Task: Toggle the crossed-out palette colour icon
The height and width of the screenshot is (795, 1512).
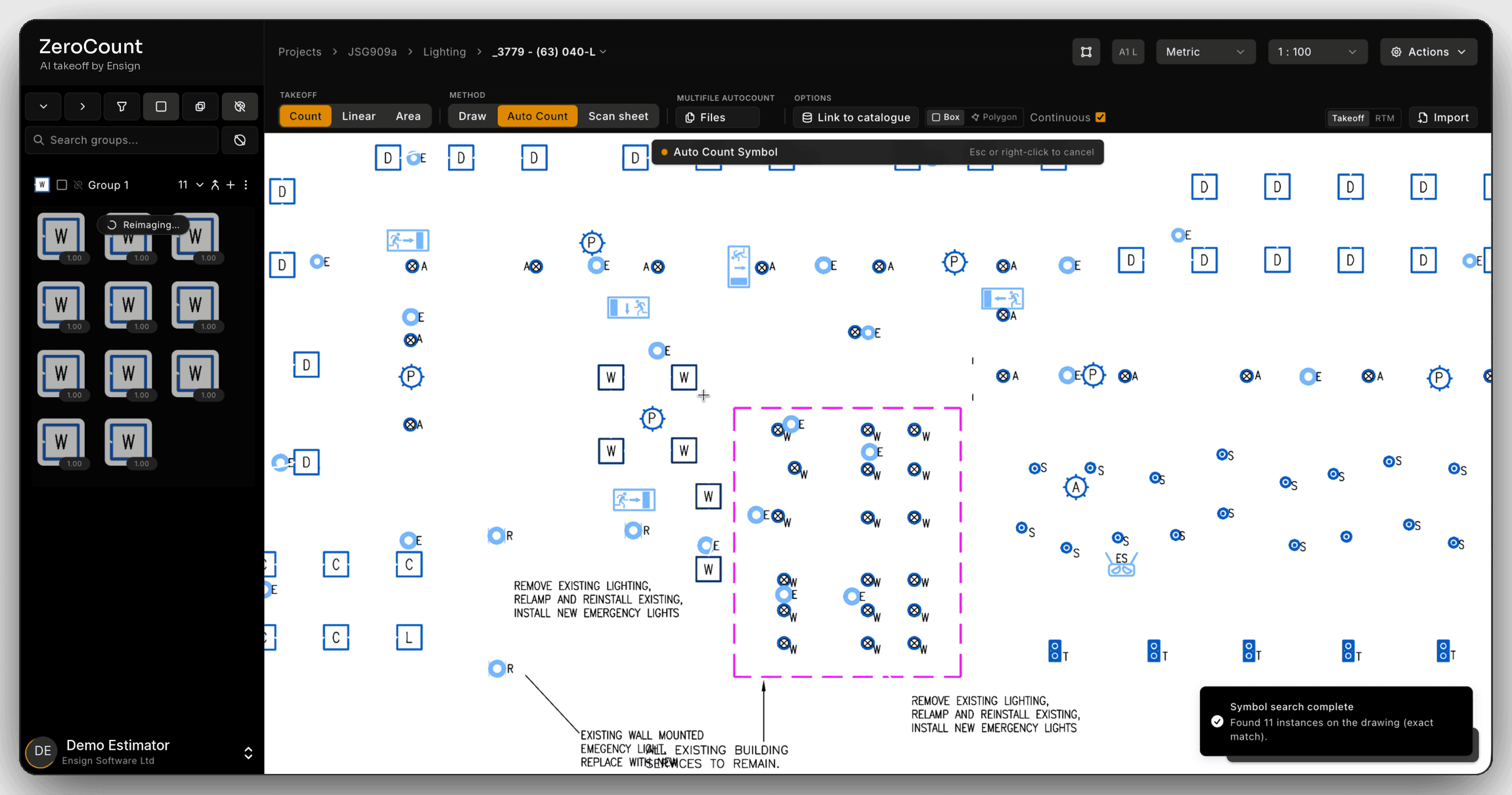Action: 240,106
